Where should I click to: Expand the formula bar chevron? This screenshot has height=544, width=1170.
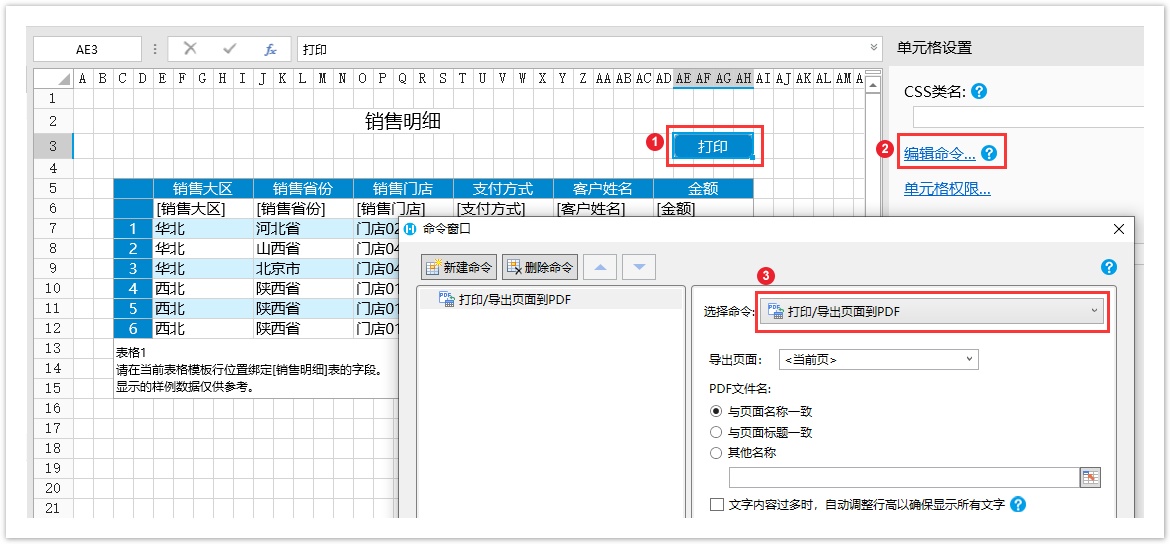(x=875, y=48)
